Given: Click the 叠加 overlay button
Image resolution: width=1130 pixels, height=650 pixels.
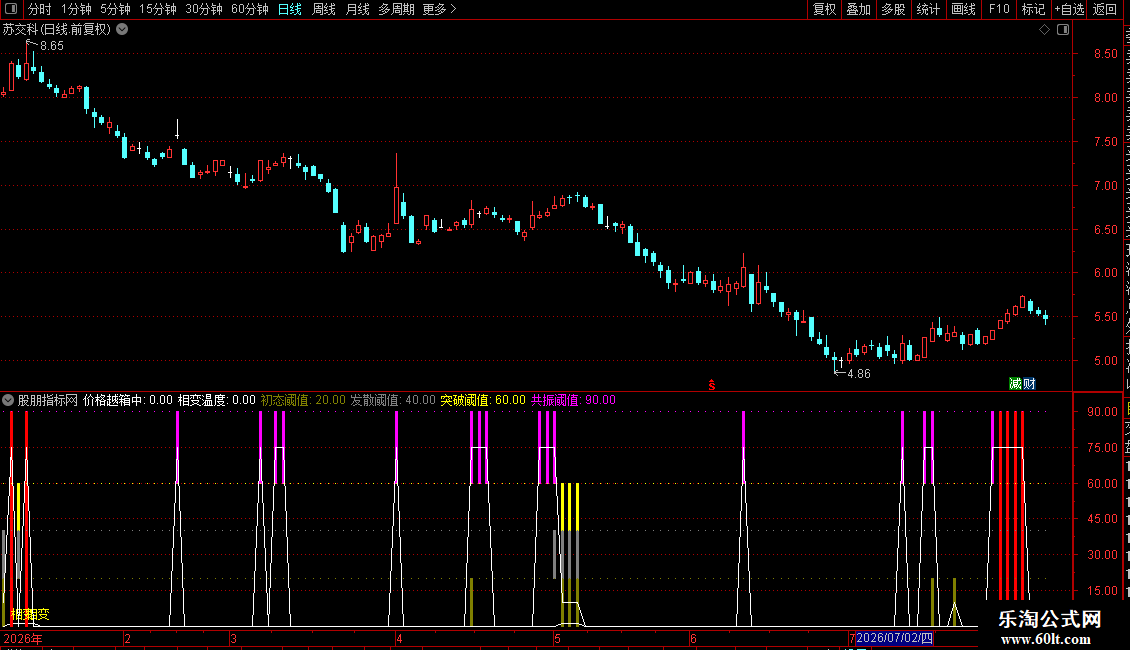Looking at the screenshot, I should coord(858,9).
